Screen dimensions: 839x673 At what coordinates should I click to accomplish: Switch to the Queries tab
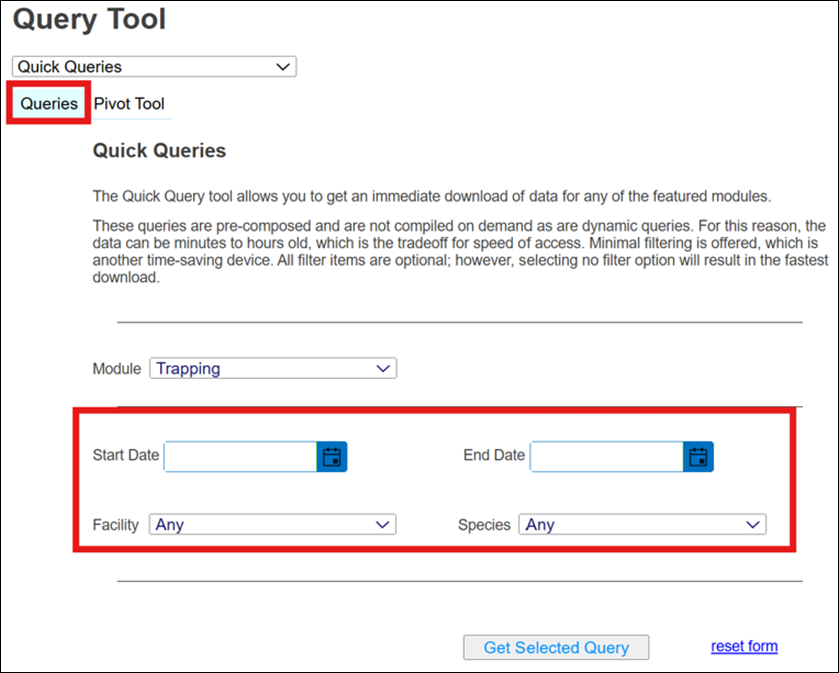[x=49, y=104]
